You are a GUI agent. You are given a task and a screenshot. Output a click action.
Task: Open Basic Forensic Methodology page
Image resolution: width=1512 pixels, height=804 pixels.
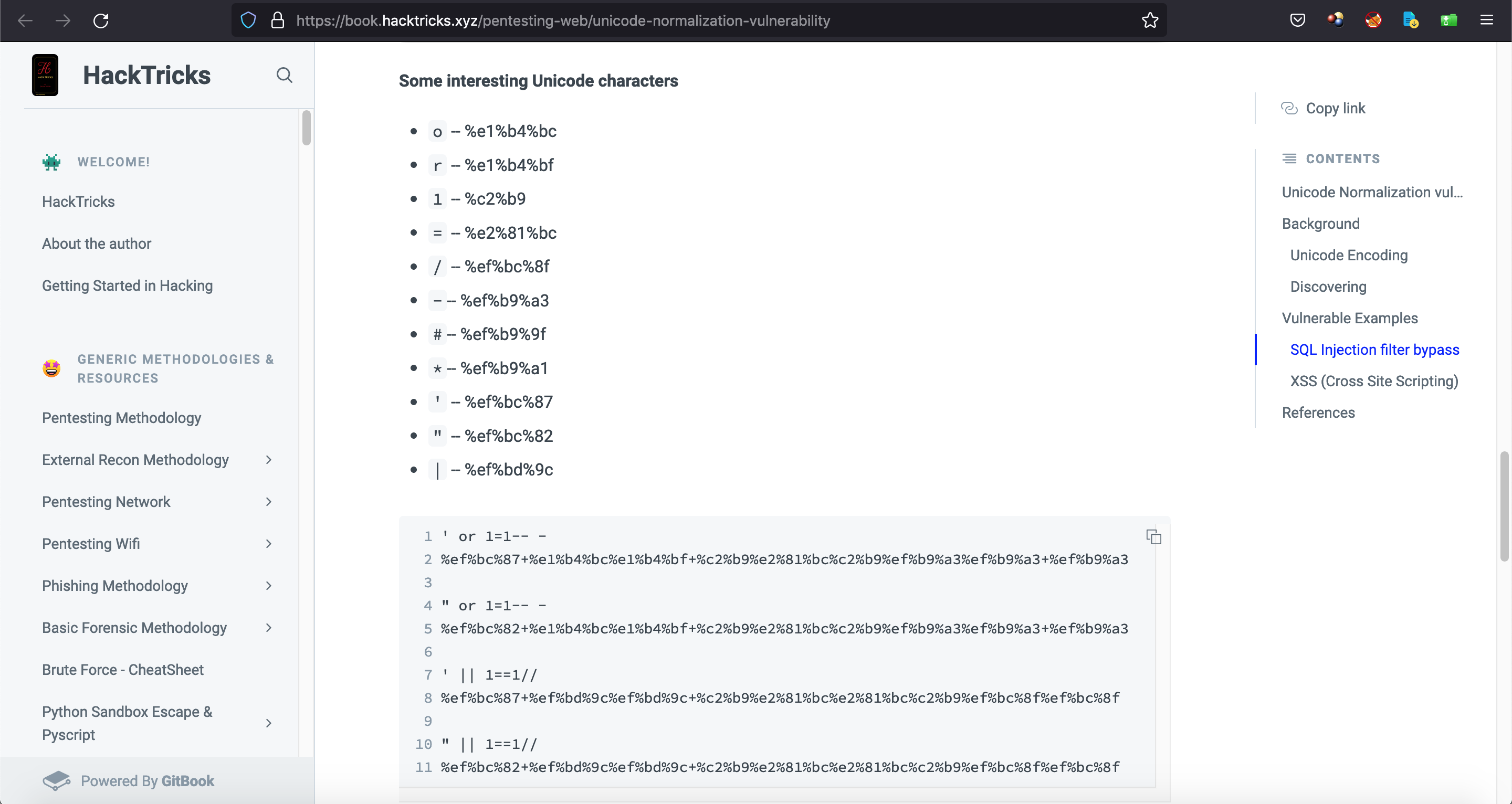click(x=134, y=628)
